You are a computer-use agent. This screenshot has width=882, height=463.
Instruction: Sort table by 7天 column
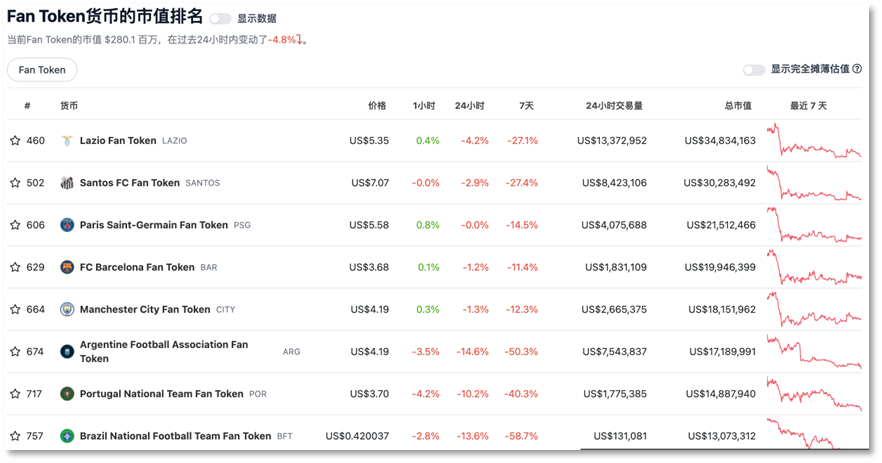point(526,106)
